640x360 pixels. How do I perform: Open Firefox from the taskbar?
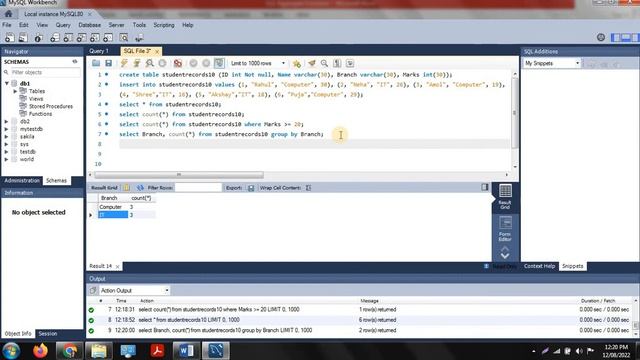tap(40, 351)
